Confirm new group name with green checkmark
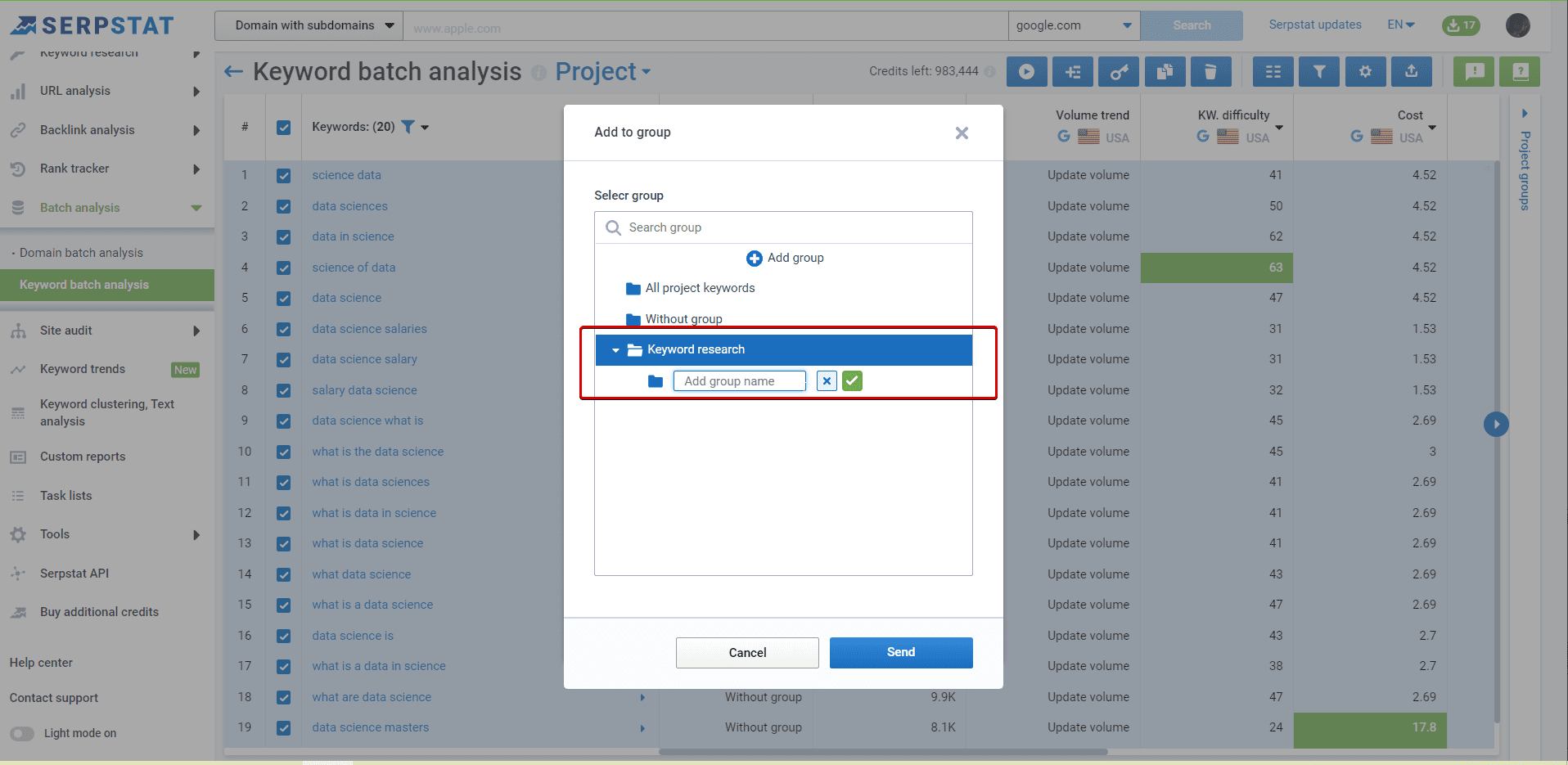This screenshot has height=765, width=1568. (852, 380)
